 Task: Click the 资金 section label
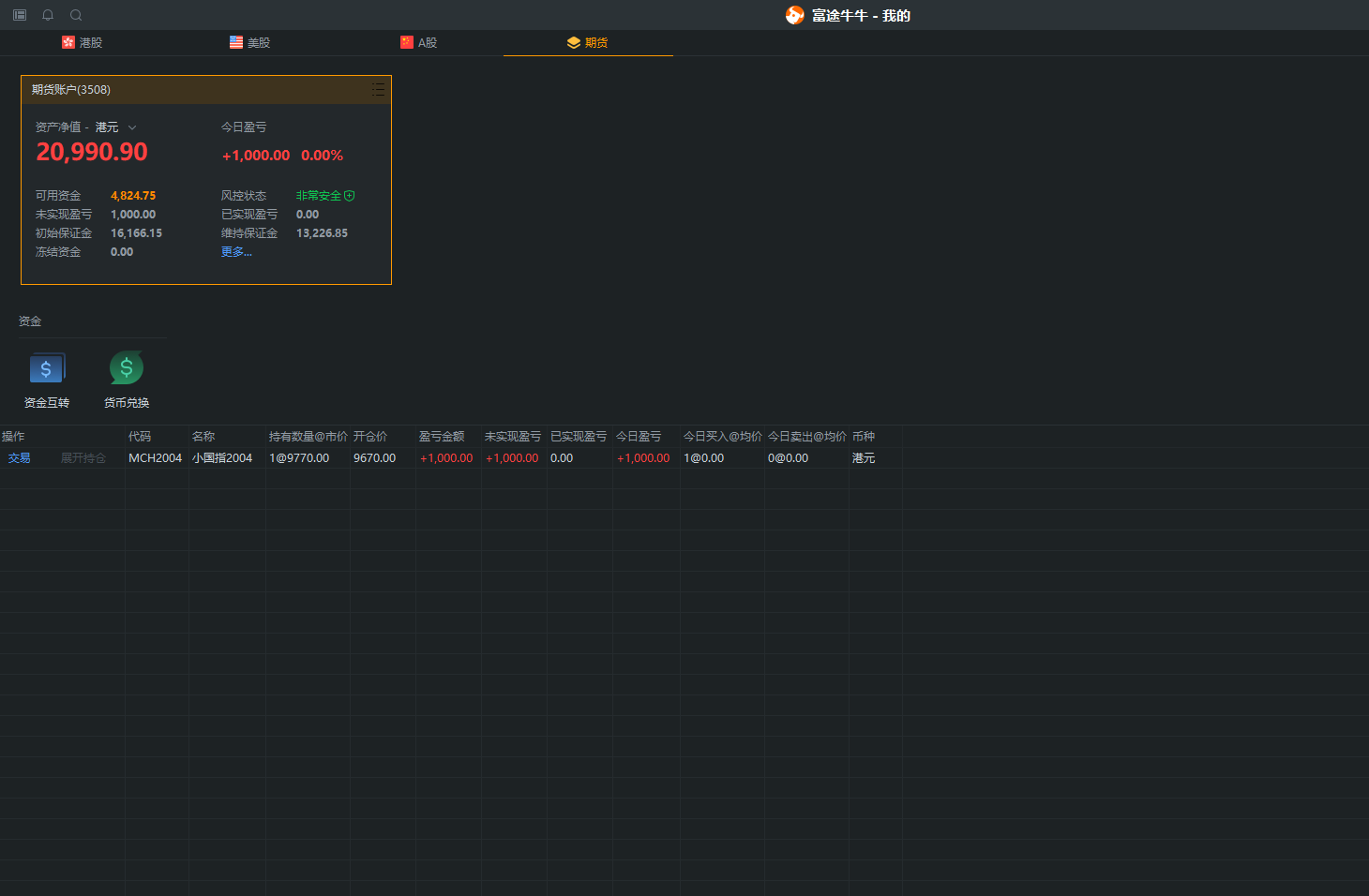click(30, 321)
